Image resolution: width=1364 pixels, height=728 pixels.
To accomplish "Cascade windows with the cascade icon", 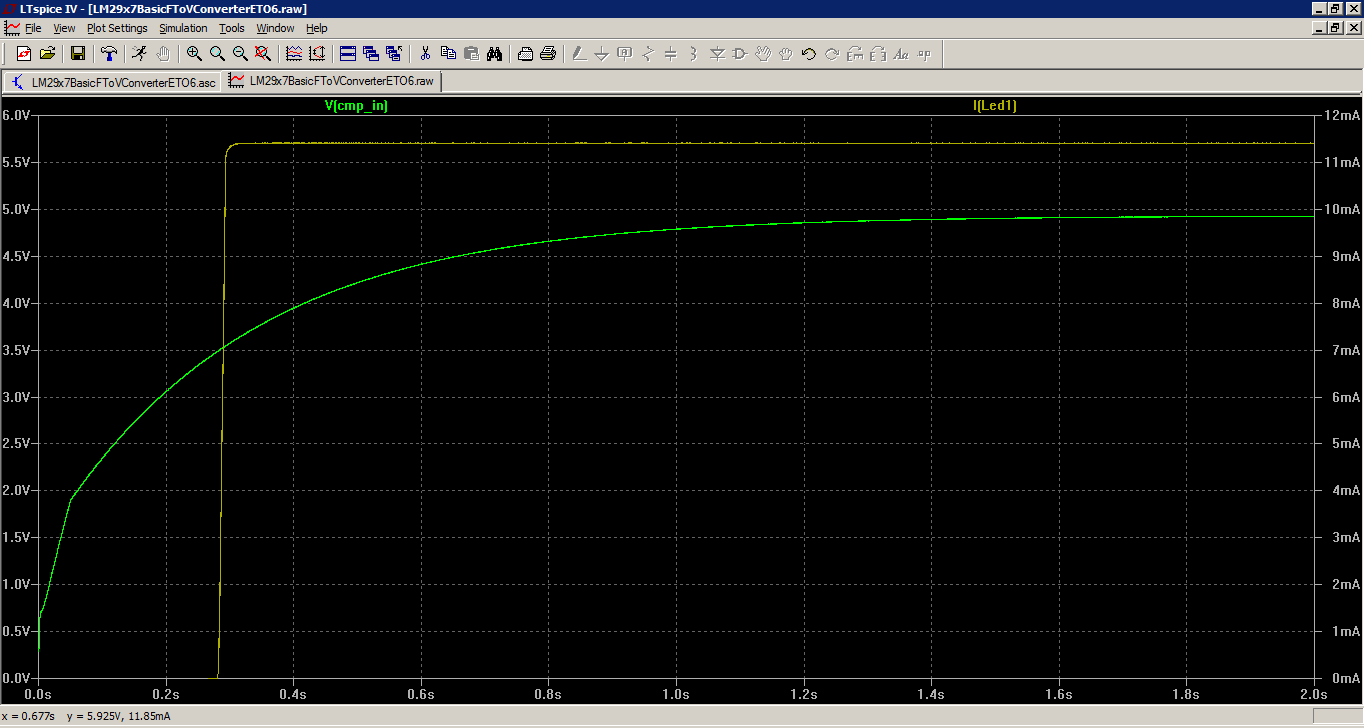I will pos(371,53).
